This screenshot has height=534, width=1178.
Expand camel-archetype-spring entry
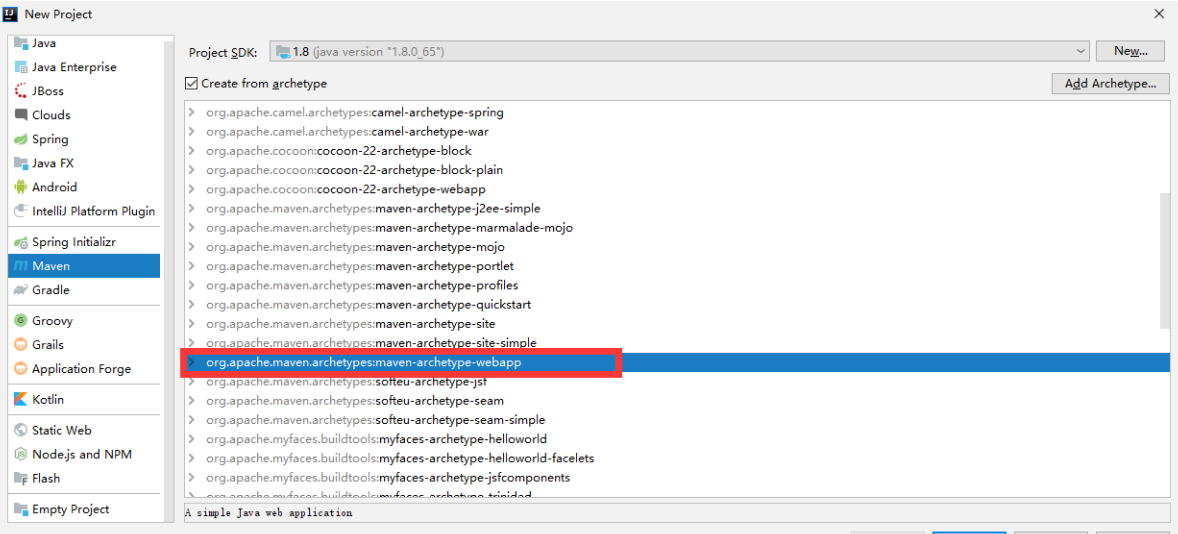tap(192, 113)
